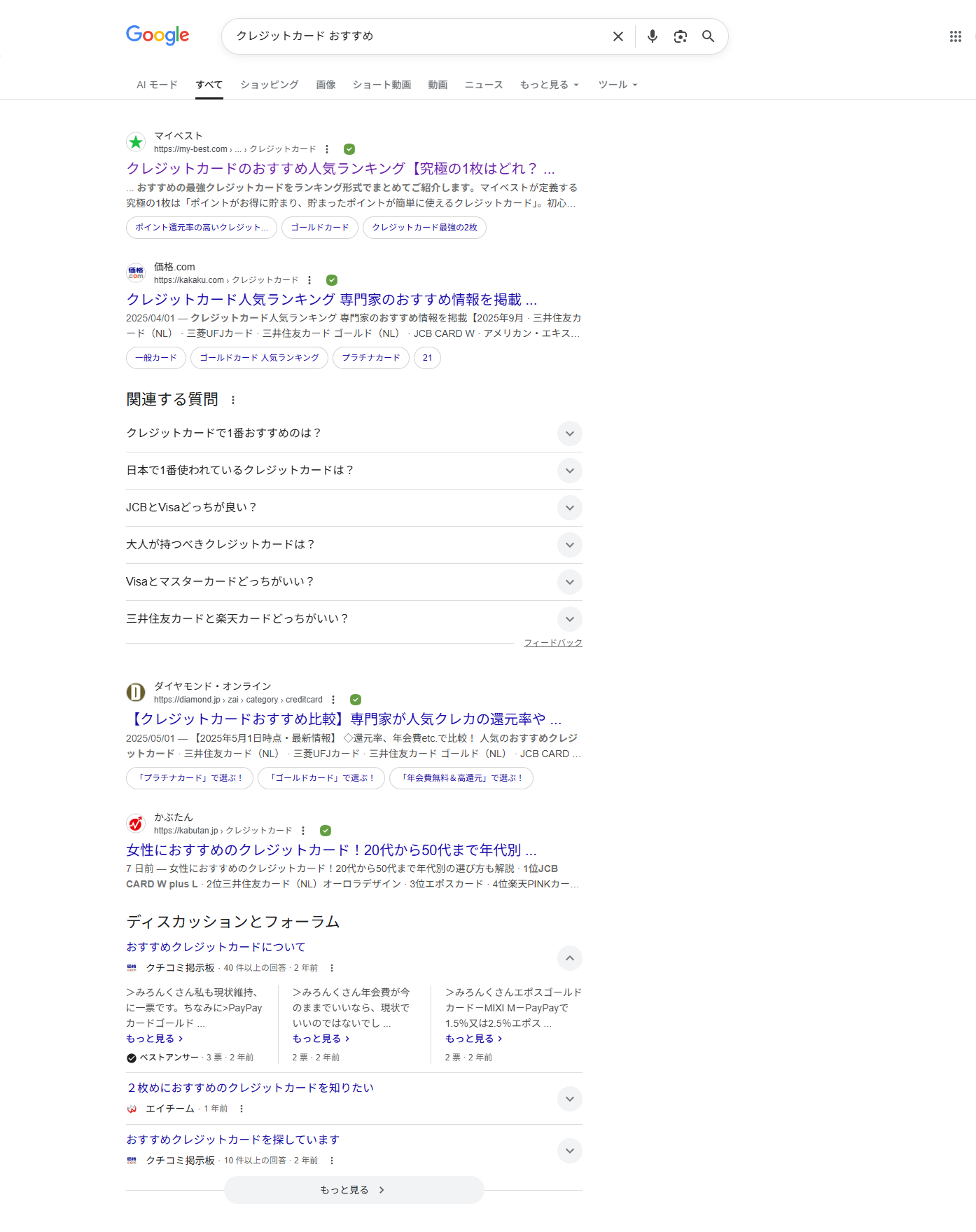Expand the 2枚めにおすすめのクレジットカード discussion
Screen dimensions: 976x1232
tap(570, 1099)
